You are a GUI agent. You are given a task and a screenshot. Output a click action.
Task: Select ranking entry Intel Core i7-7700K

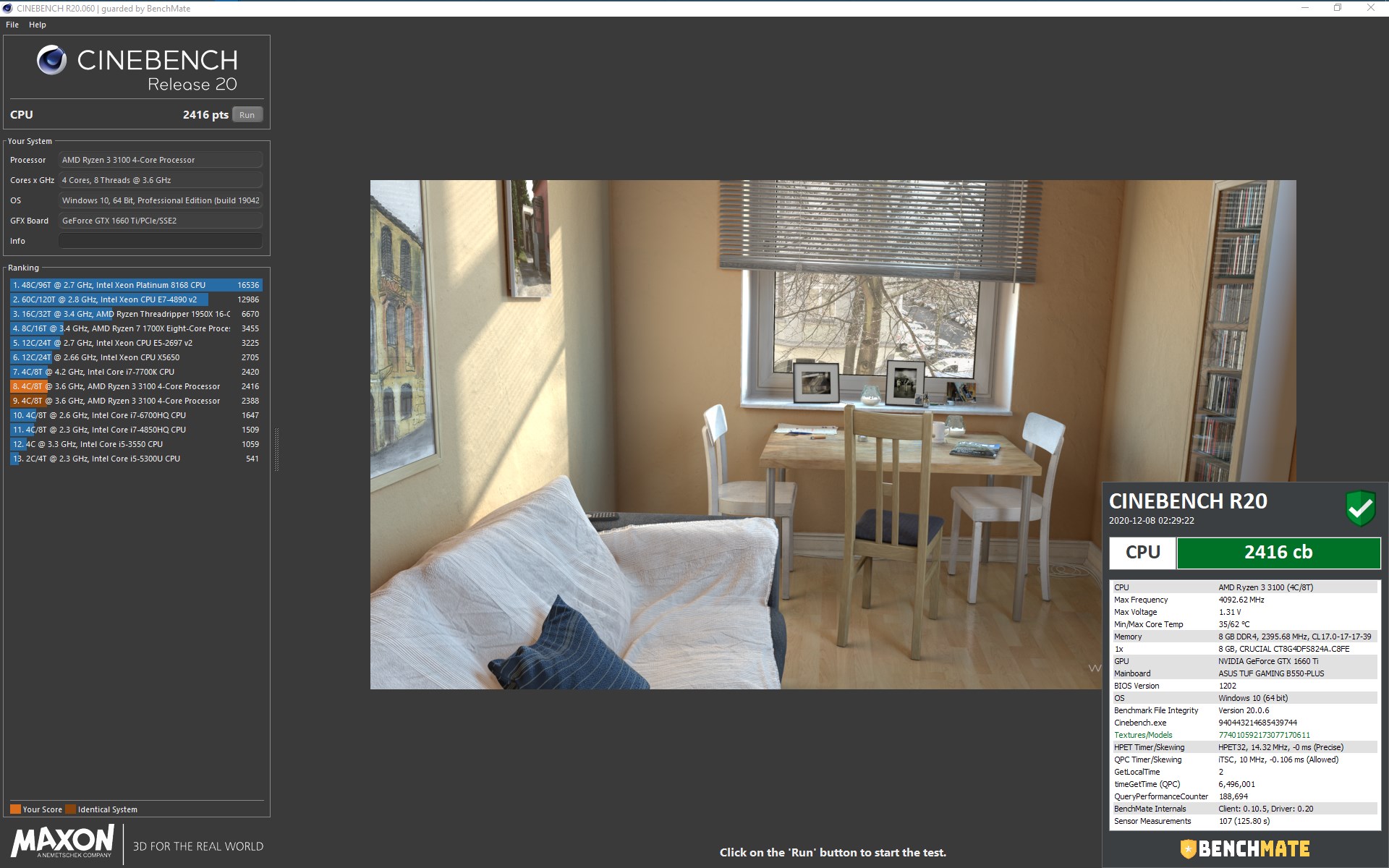[136, 372]
